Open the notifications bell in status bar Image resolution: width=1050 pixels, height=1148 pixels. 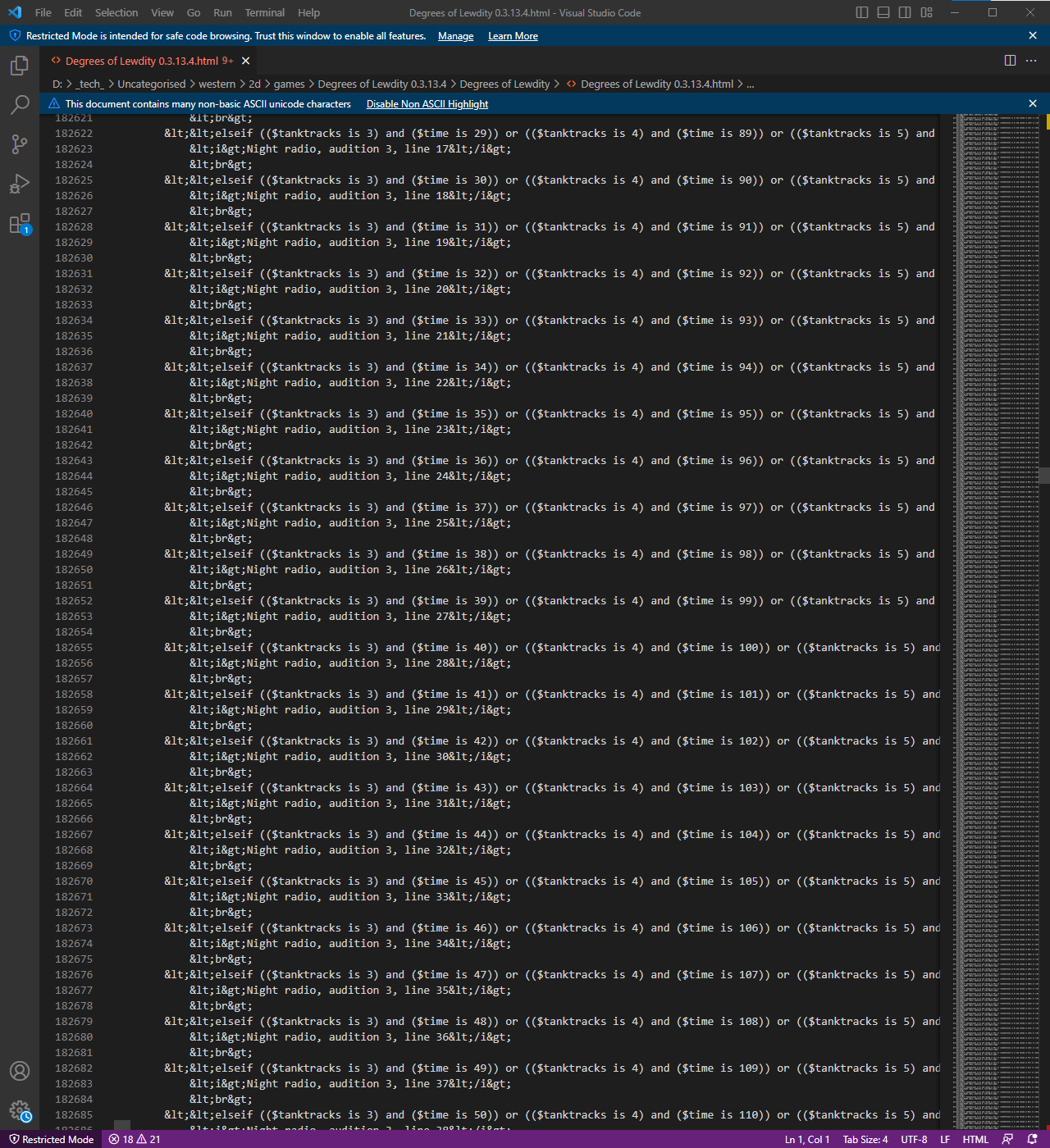click(x=1032, y=1139)
